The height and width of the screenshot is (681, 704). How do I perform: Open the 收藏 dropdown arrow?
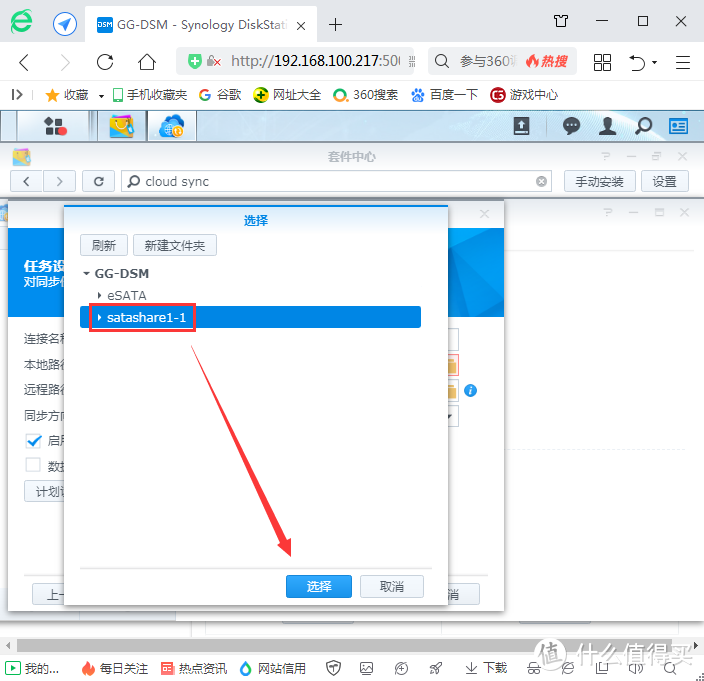click(101, 96)
